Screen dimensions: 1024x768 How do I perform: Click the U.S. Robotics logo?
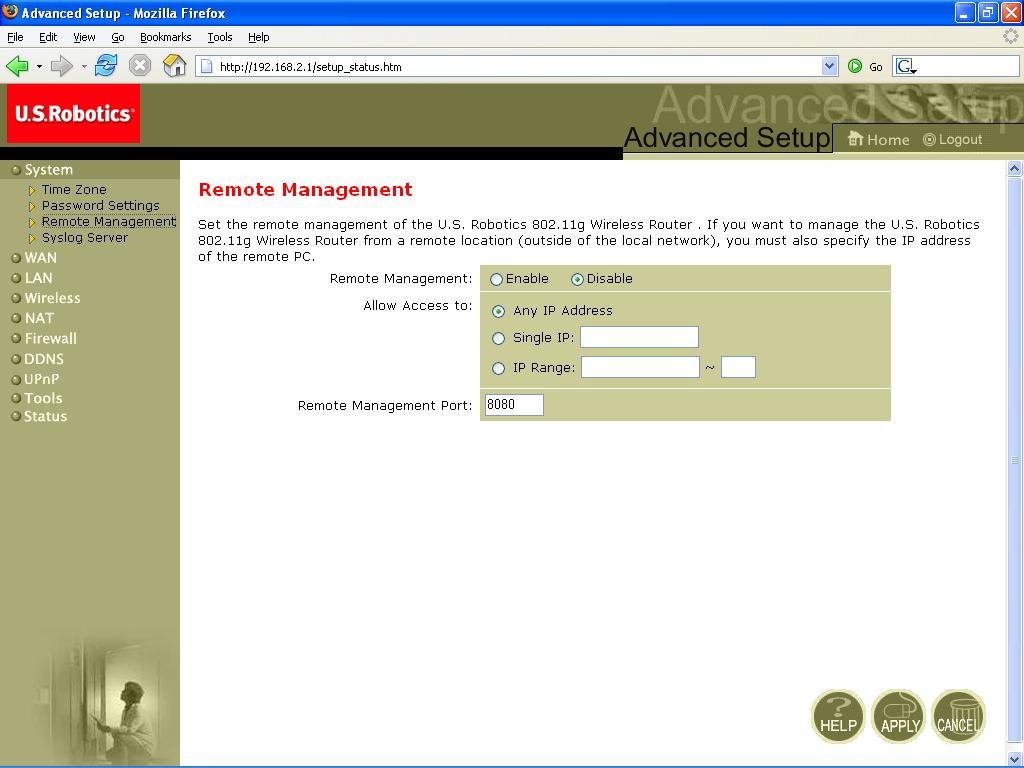[74, 114]
